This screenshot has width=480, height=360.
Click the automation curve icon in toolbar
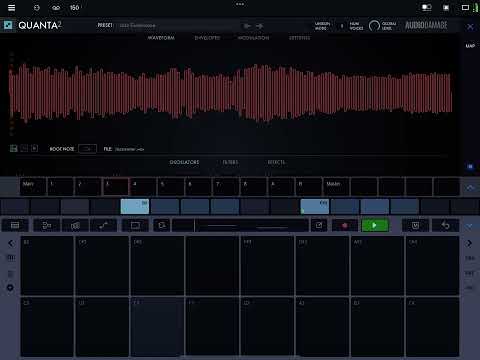coord(103,226)
